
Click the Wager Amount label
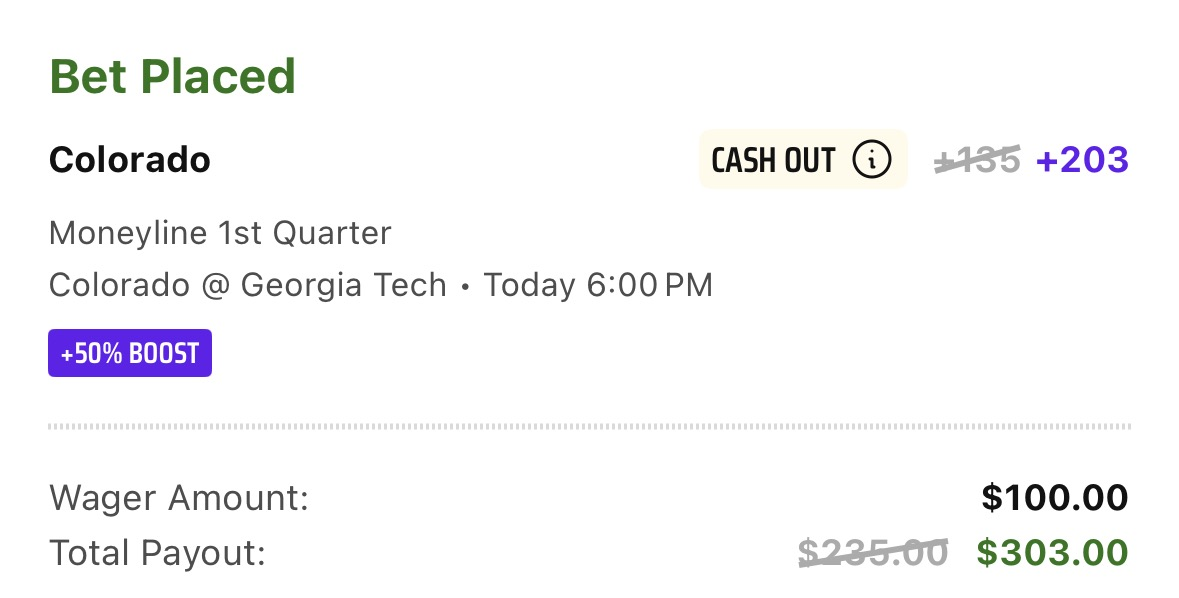[179, 498]
